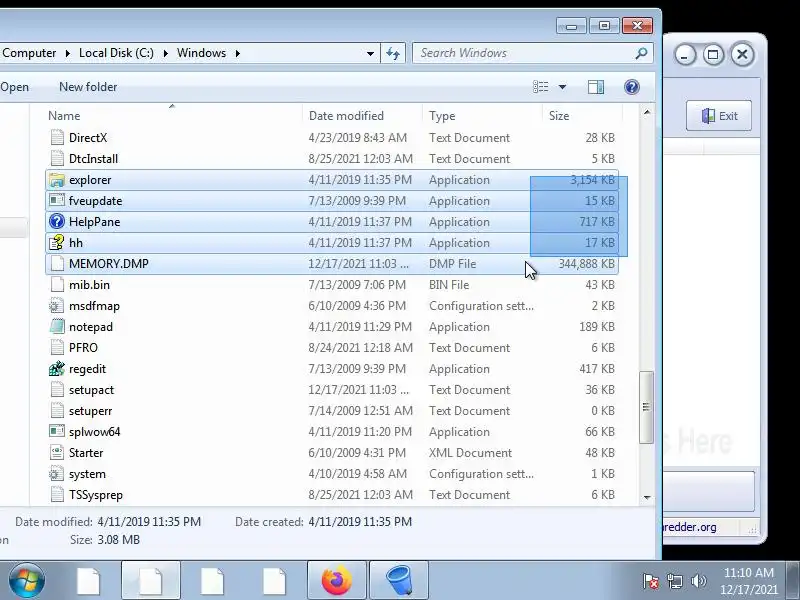
Task: Click the active second taskbar document button
Action: click(151, 580)
